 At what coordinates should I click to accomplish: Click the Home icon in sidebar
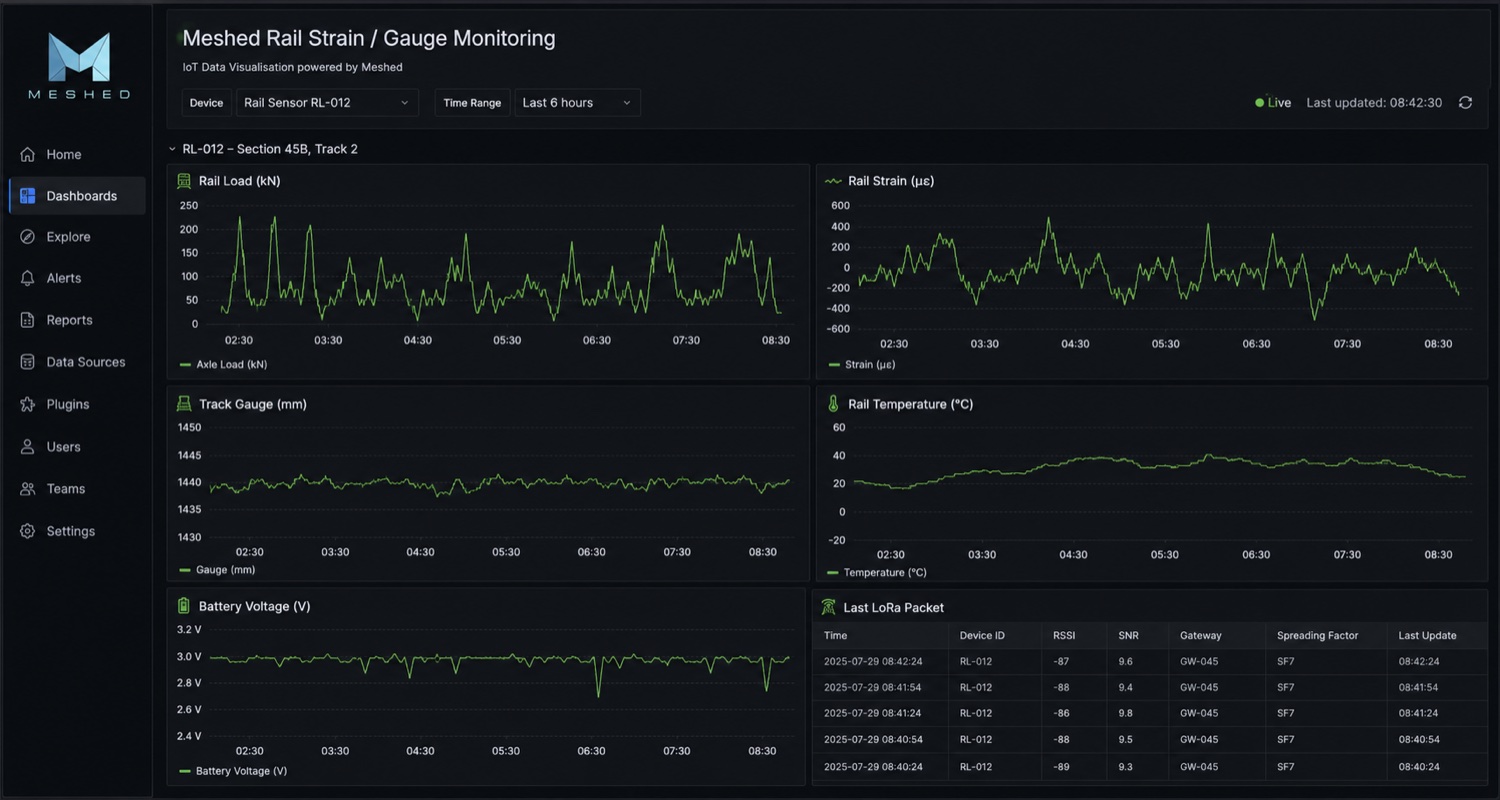pyautogui.click(x=27, y=154)
